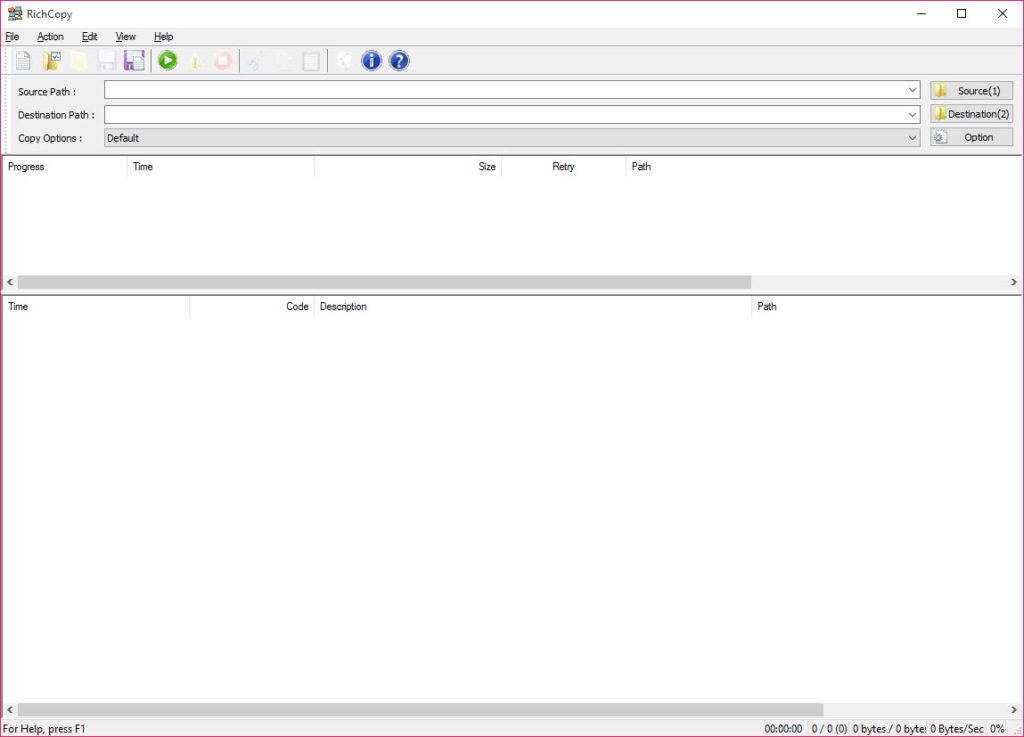Click the upper pane horizontal scrollbar thumb
1024x737 pixels.
point(384,282)
